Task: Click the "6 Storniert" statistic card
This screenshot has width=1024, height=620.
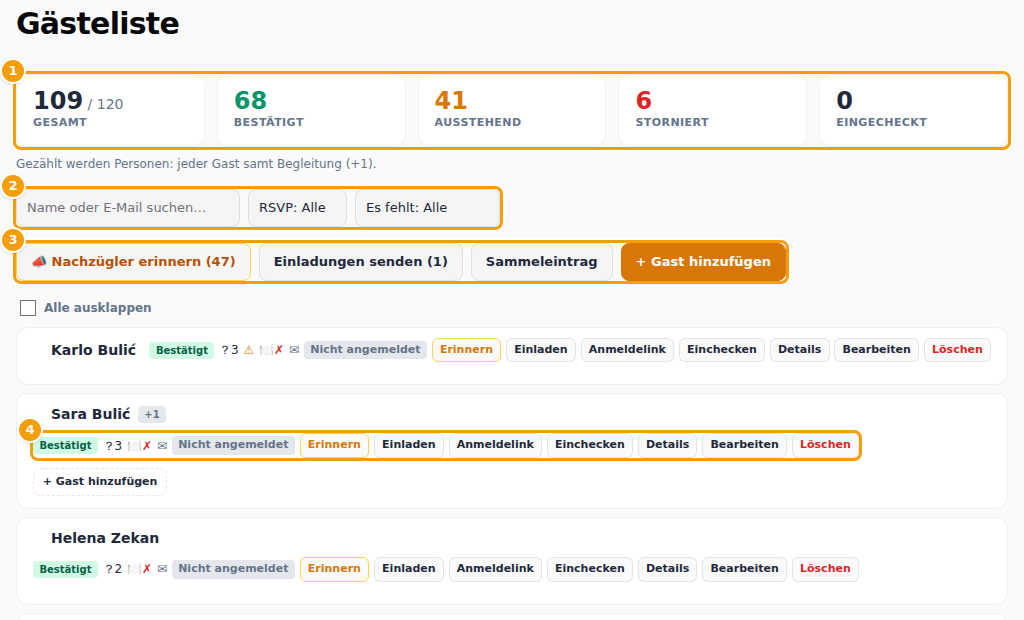Action: [x=712, y=110]
